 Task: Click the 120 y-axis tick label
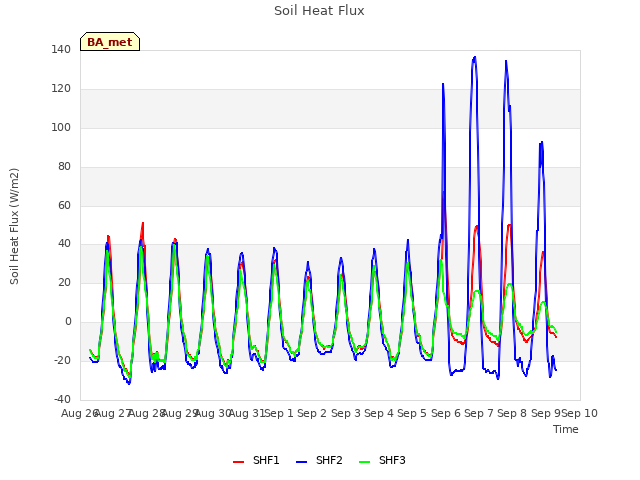[x=61, y=89]
